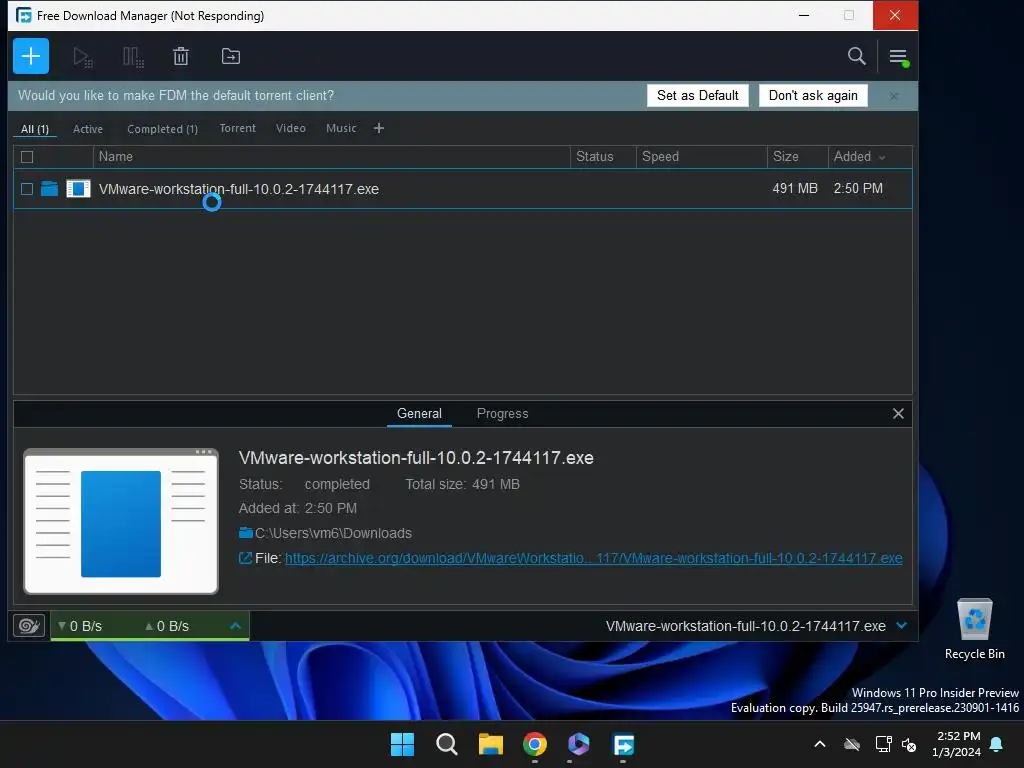Open File Explorer from the taskbar
1024x768 pixels.
pos(490,744)
